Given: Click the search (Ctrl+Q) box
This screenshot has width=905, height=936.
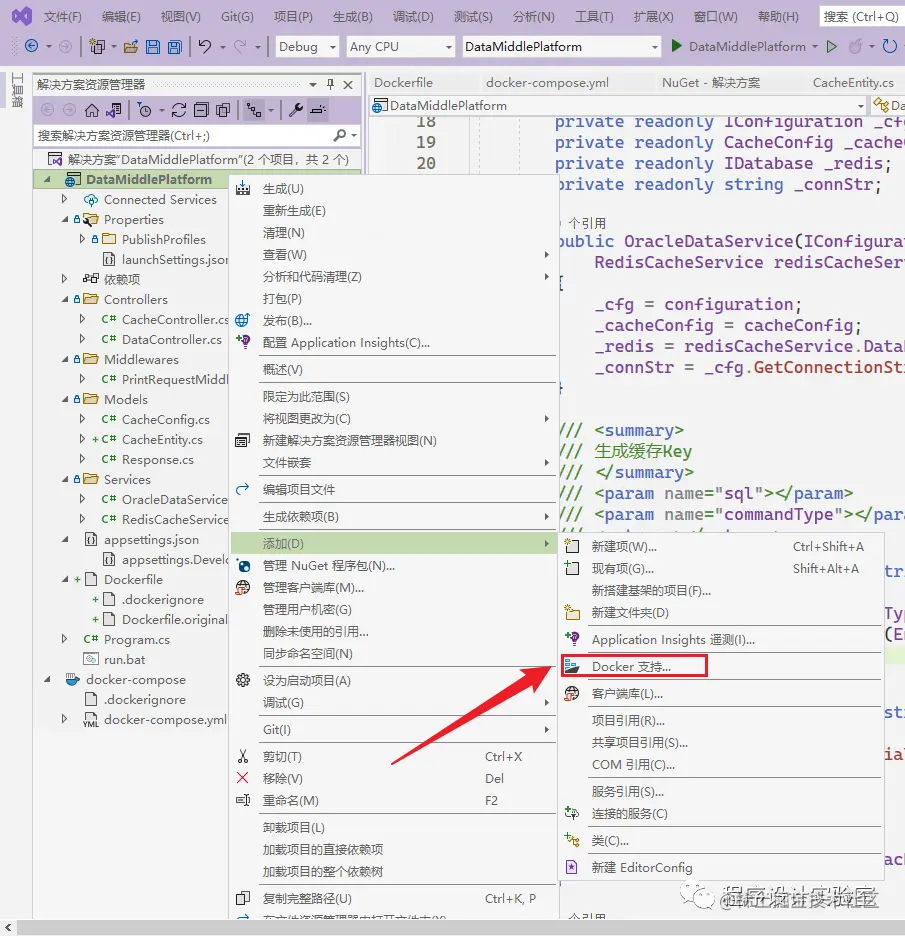Looking at the screenshot, I should point(861,17).
